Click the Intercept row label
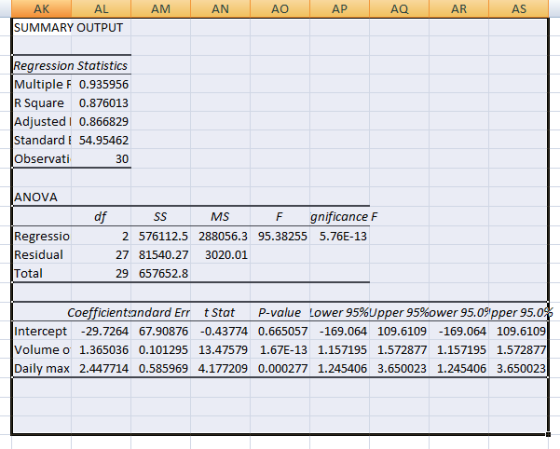The image size is (560, 449). [41, 331]
